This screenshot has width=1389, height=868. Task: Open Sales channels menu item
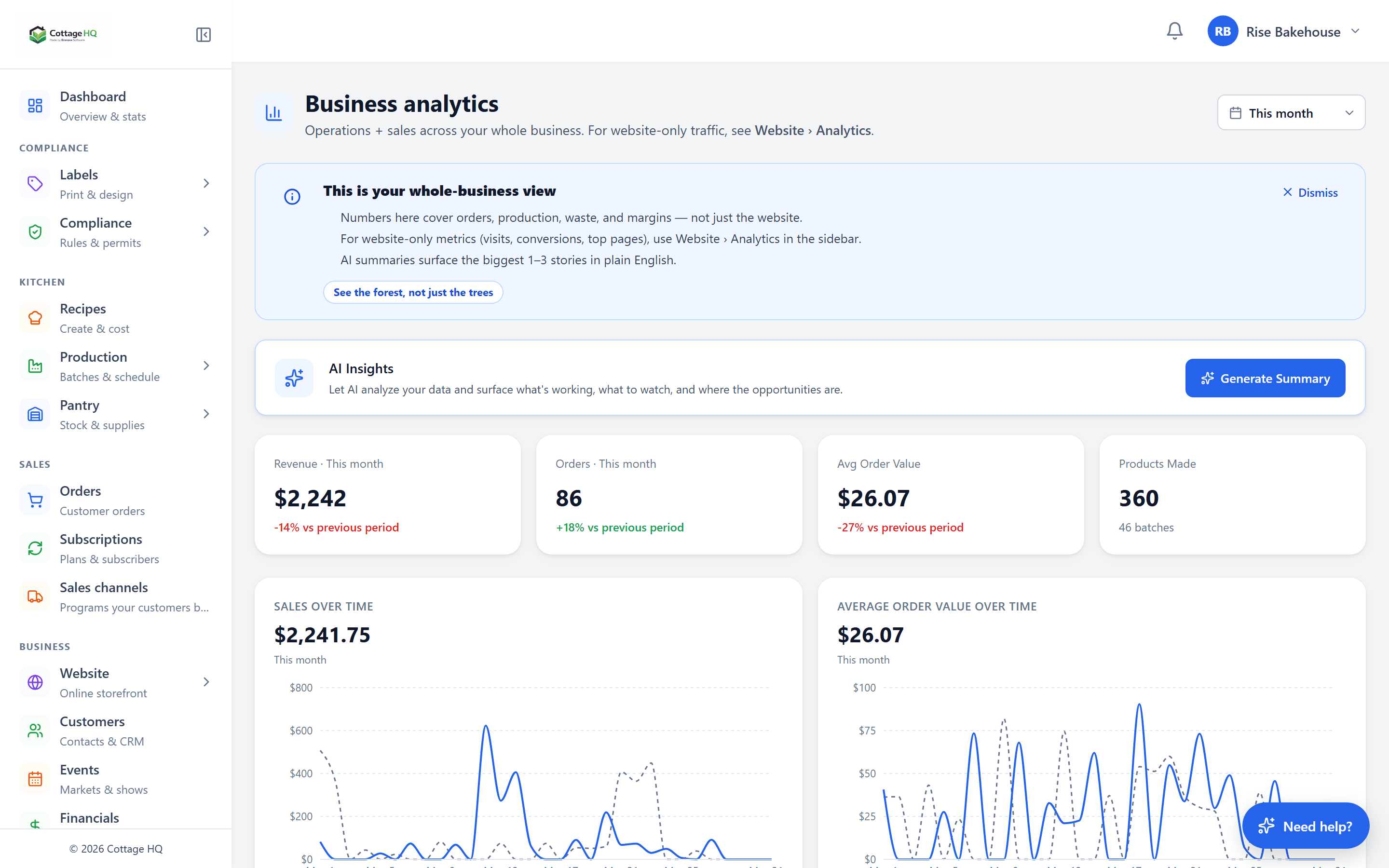(x=116, y=597)
